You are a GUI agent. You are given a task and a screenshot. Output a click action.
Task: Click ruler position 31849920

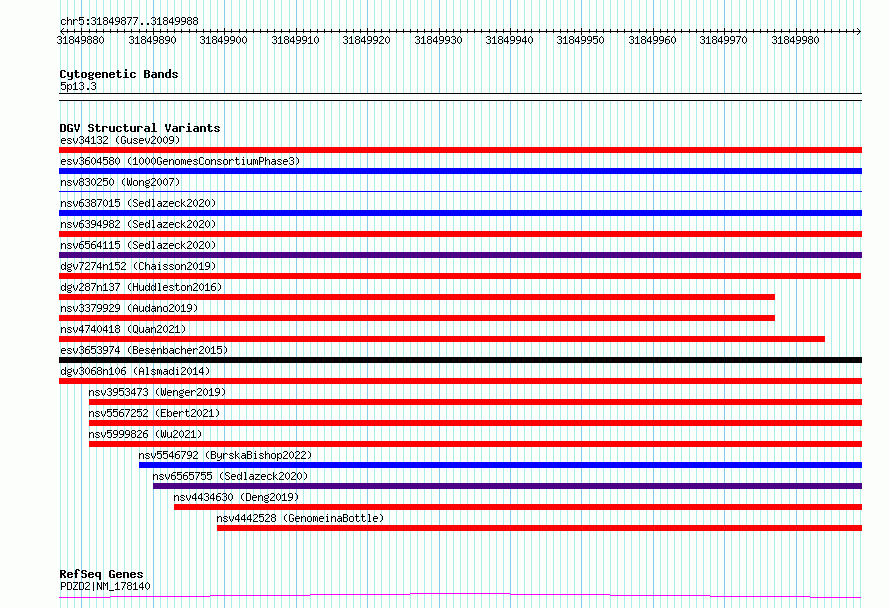pyautogui.click(x=367, y=40)
